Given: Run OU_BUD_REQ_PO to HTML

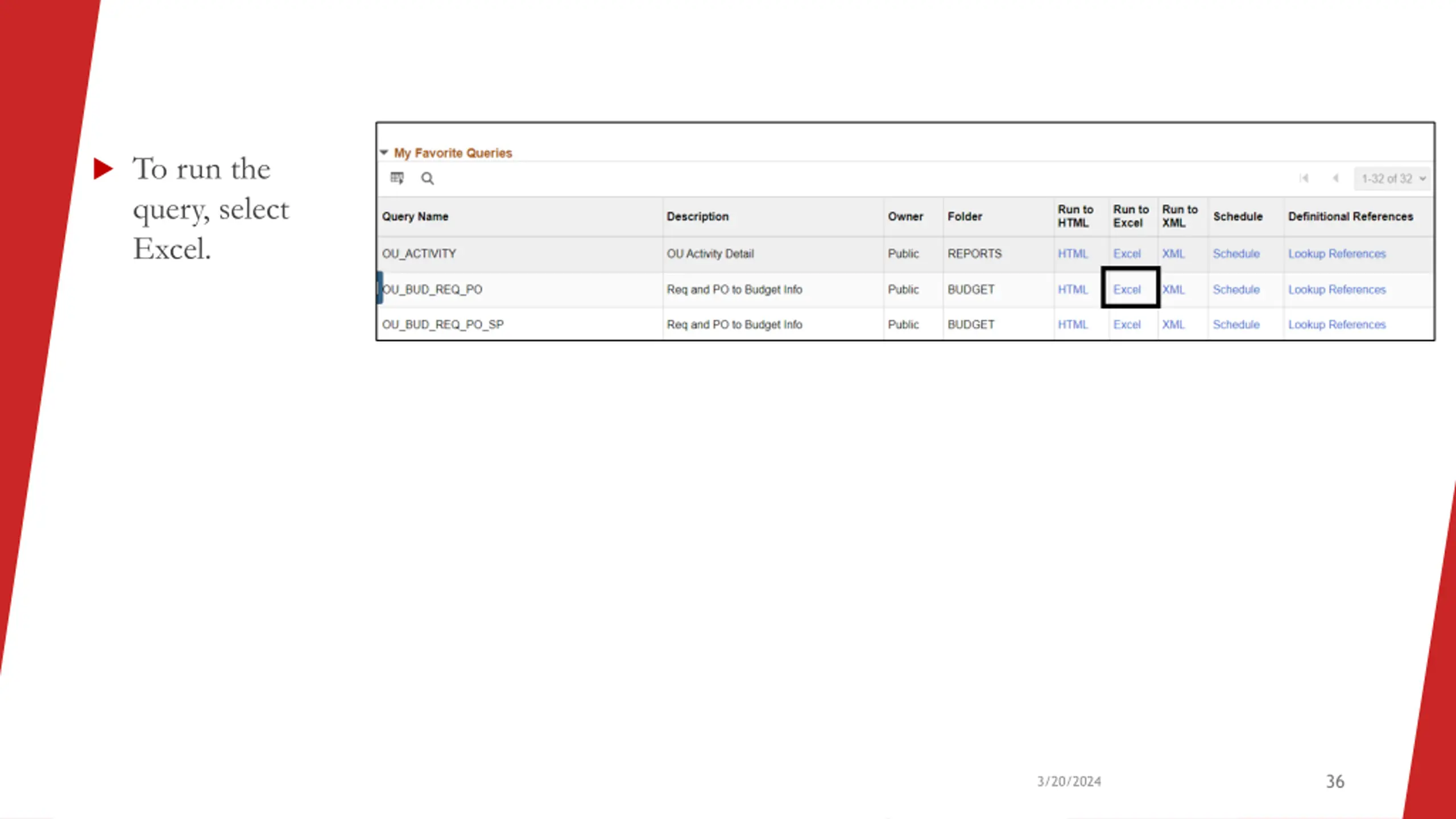Looking at the screenshot, I should coord(1073,289).
